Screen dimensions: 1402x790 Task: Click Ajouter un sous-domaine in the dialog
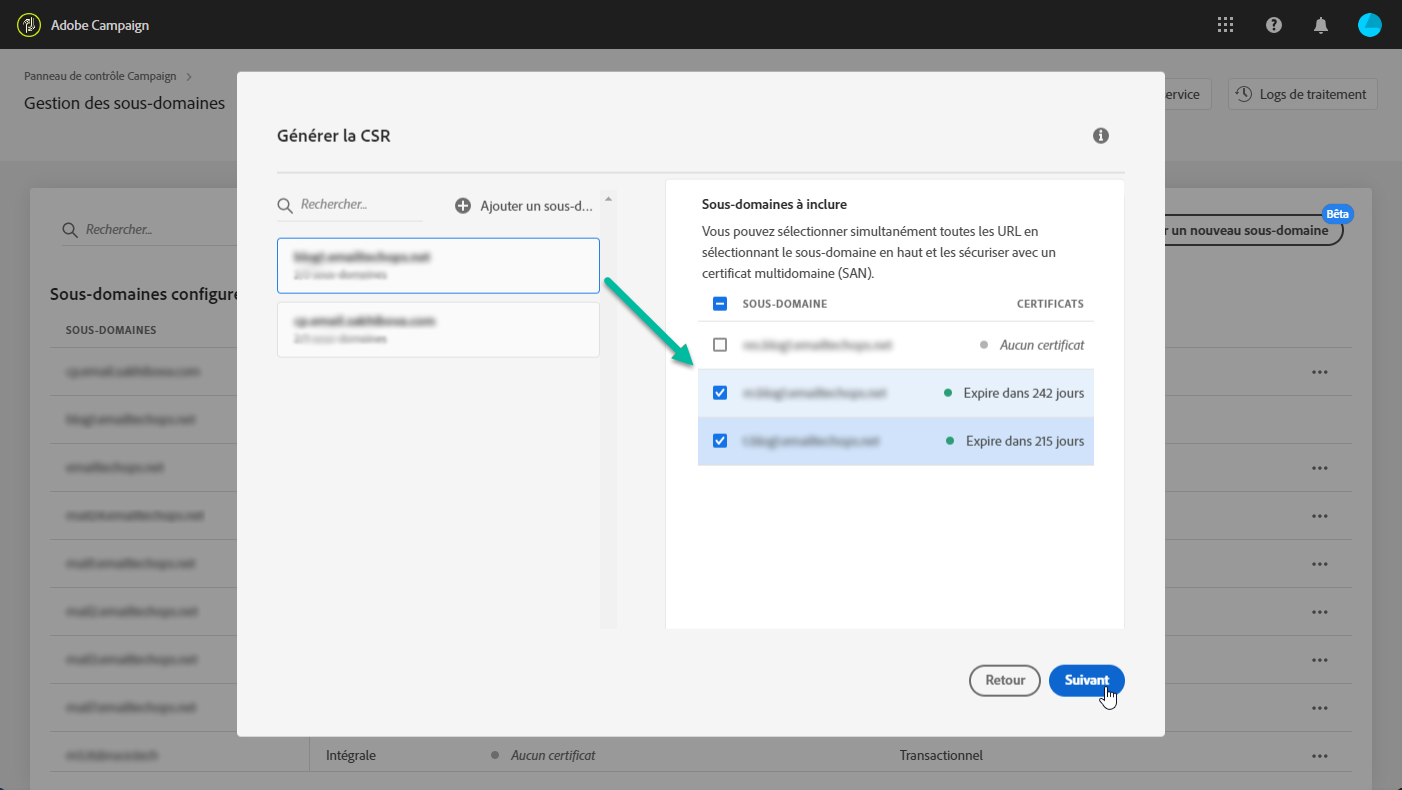[525, 205]
